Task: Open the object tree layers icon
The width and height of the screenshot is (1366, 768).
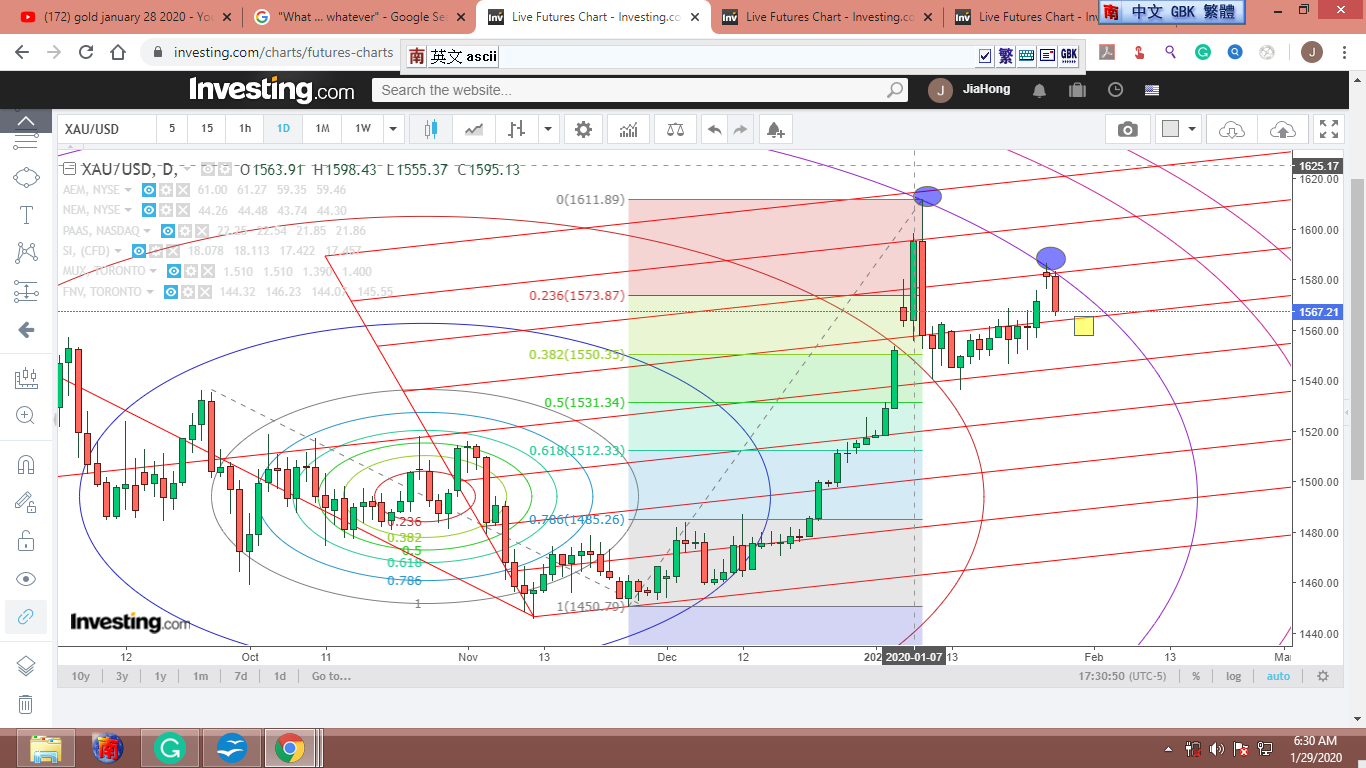Action: click(x=26, y=666)
